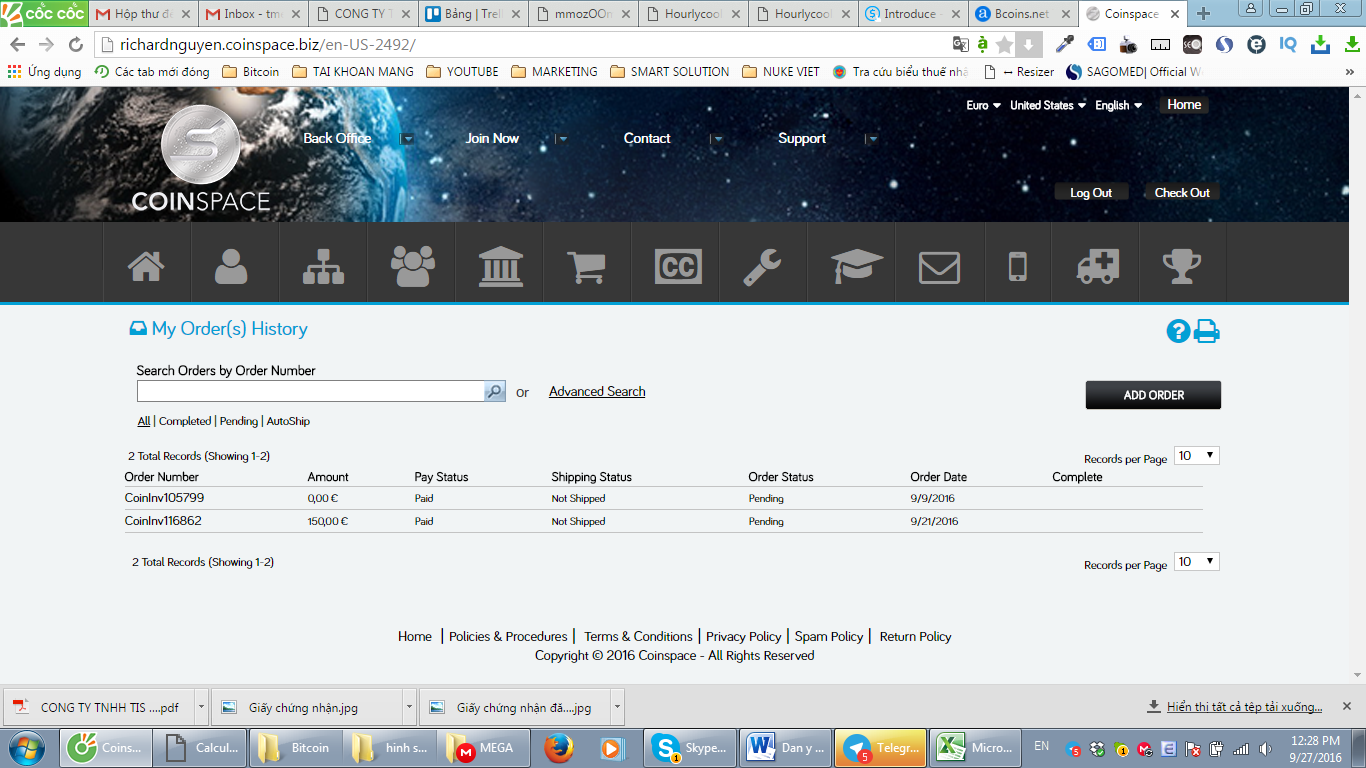Image resolution: width=1366 pixels, height=768 pixels.
Task: Filter orders by AutoShip
Action: (288, 422)
